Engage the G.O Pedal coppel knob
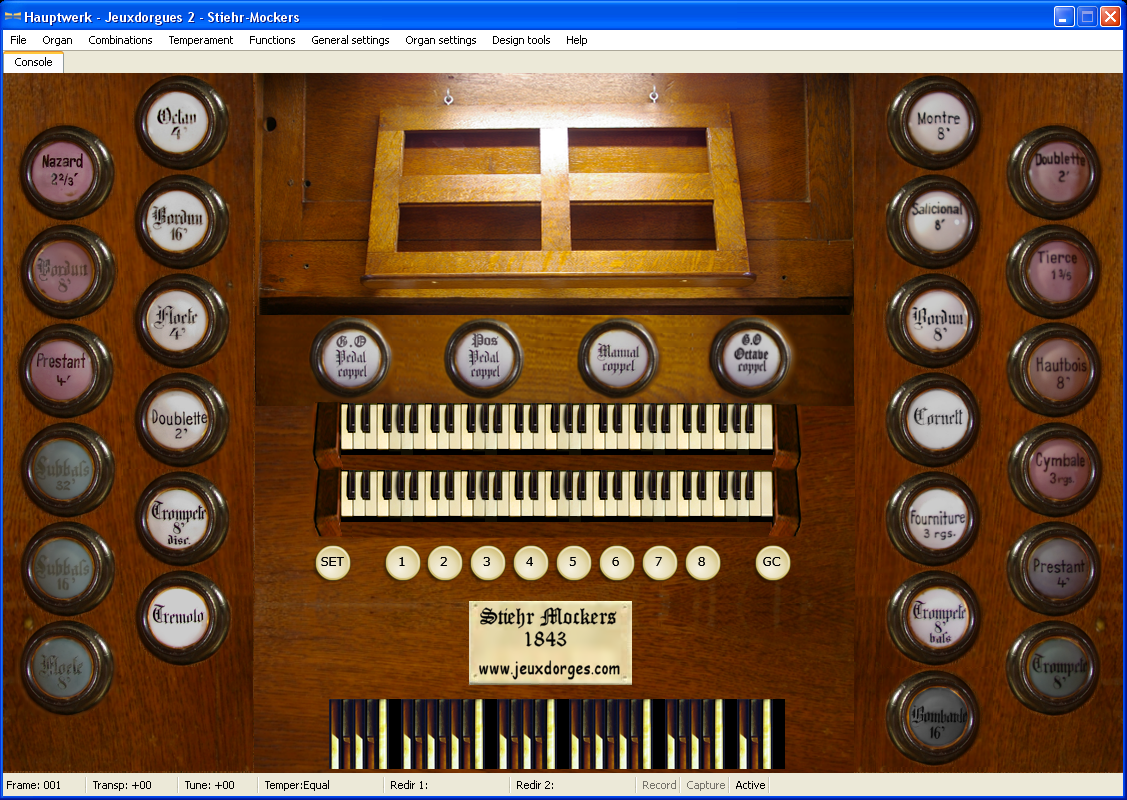The image size is (1127, 800). click(350, 357)
